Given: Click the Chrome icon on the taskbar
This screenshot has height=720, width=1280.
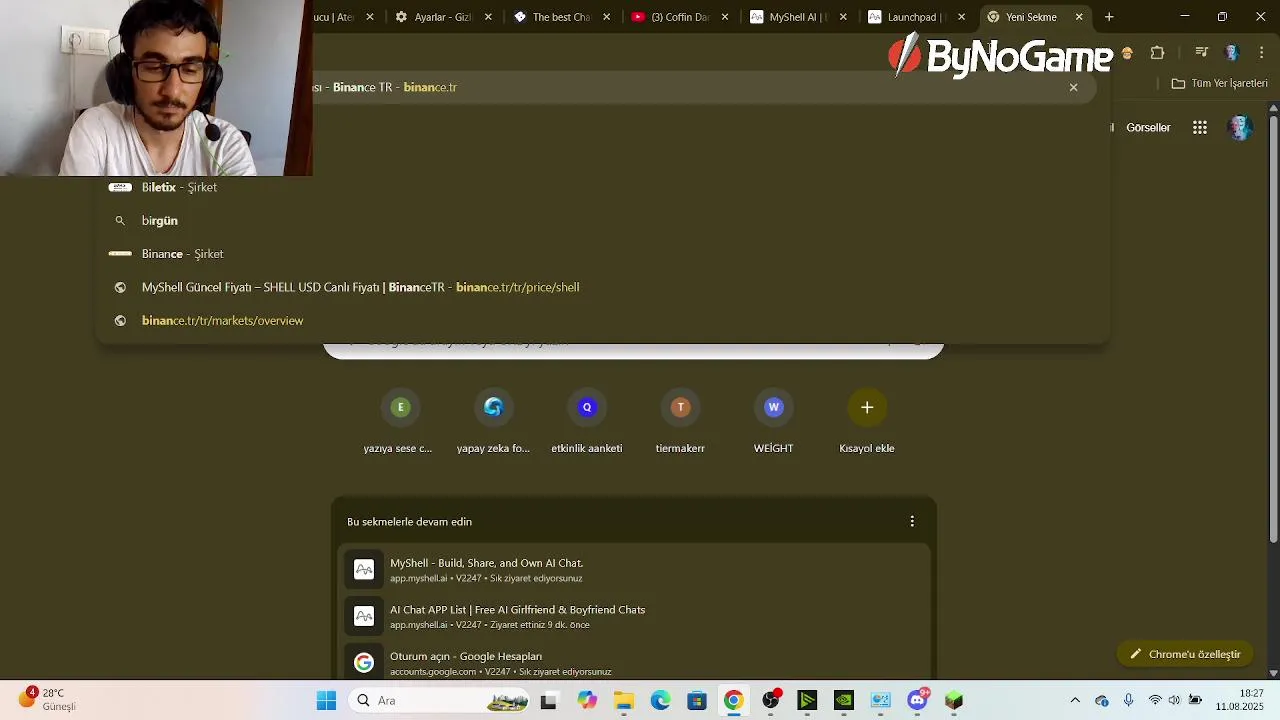Looking at the screenshot, I should [734, 701].
